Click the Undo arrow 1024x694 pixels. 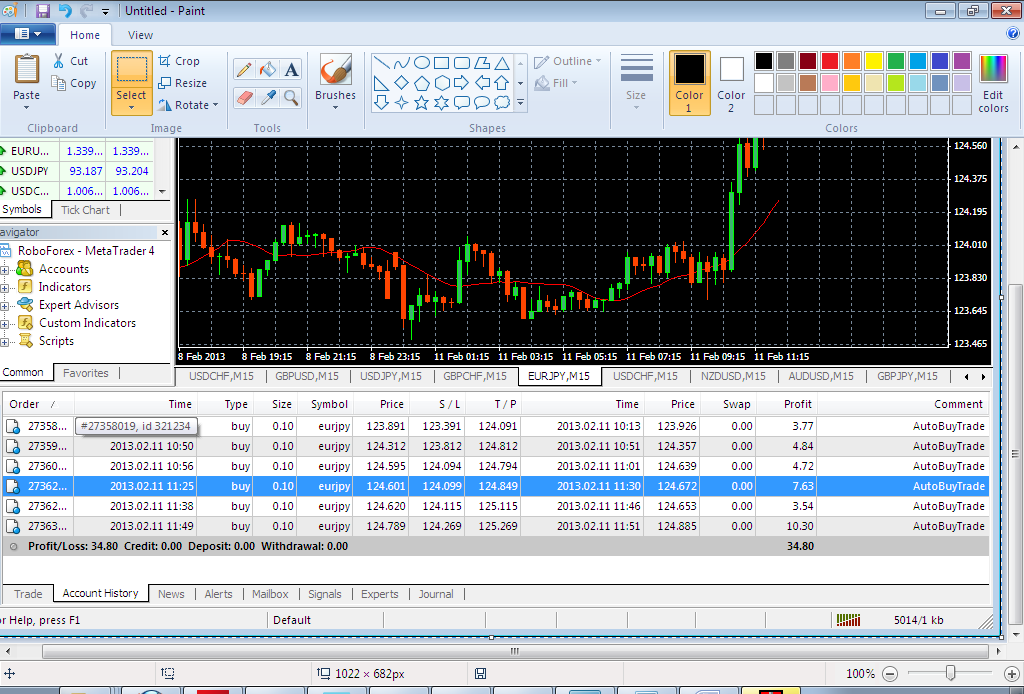pos(65,10)
